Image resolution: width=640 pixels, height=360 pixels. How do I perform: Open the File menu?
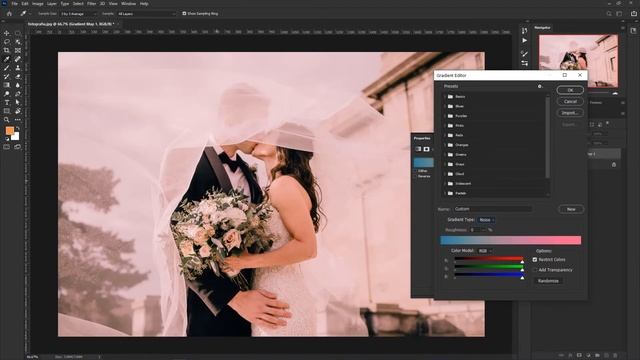click(x=14, y=4)
